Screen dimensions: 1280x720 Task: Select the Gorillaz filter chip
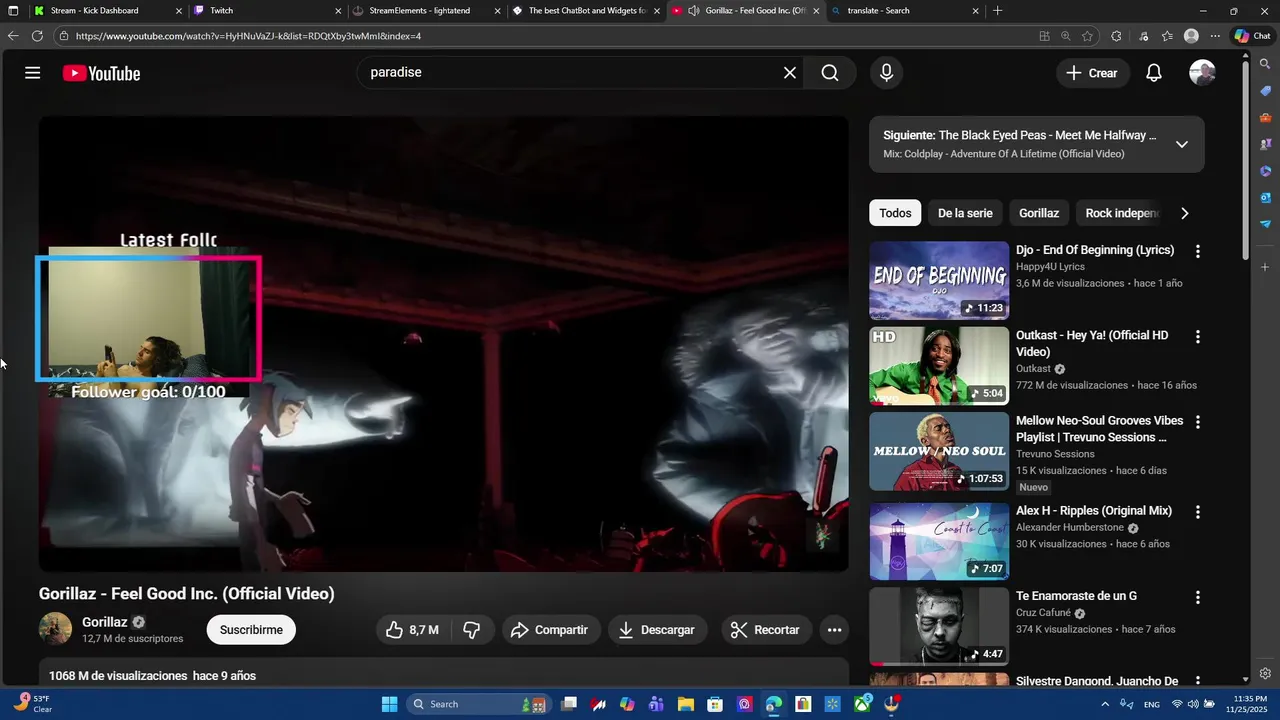(1039, 213)
